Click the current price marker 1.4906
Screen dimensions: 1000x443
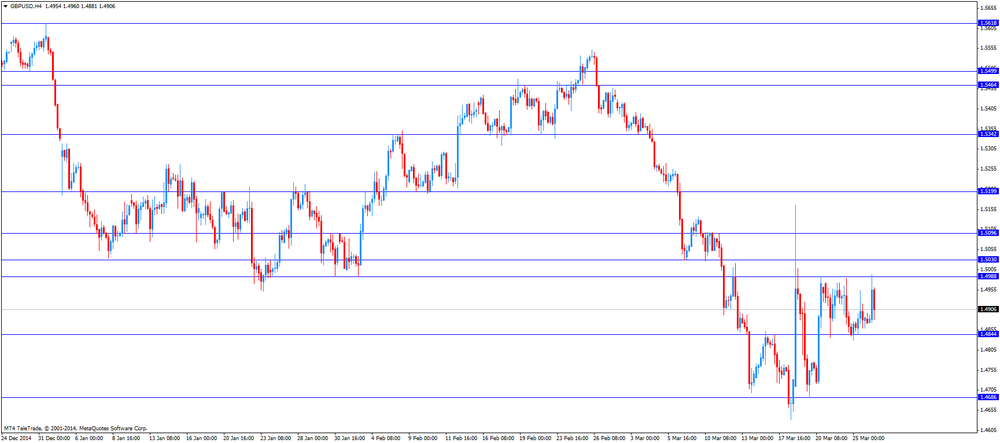click(987, 309)
